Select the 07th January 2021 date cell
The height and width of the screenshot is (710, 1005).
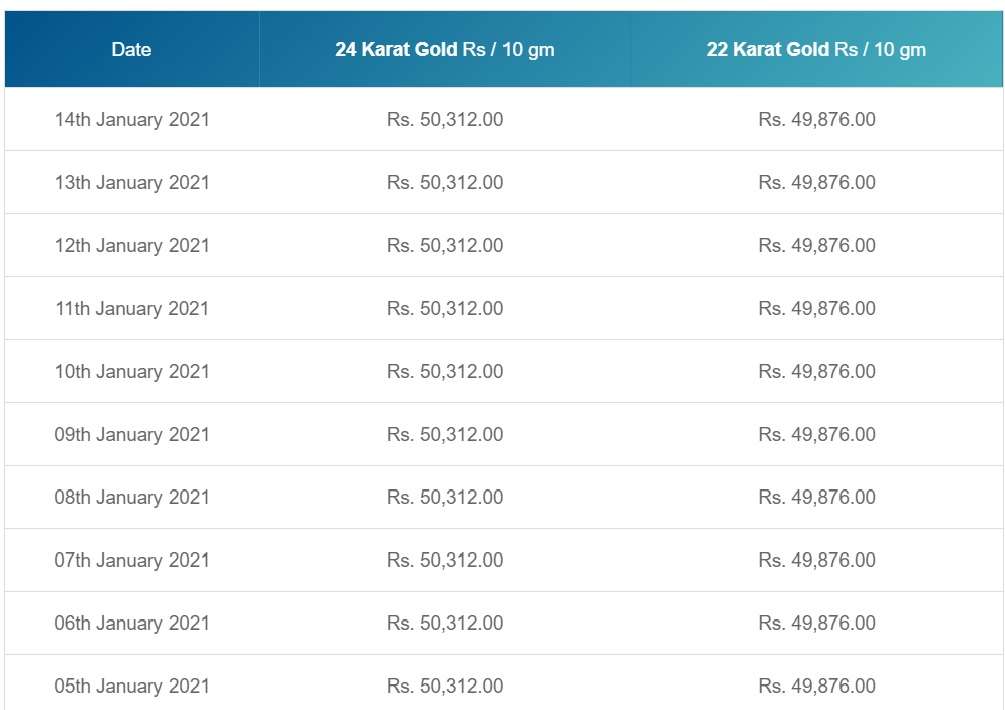(x=132, y=560)
